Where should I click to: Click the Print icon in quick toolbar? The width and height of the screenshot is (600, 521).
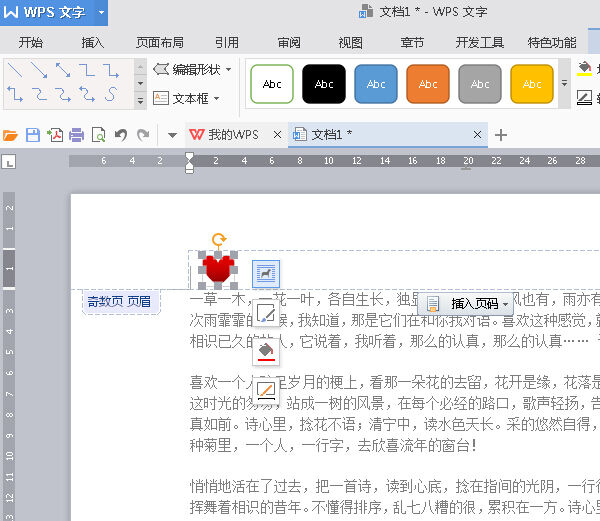(76, 135)
